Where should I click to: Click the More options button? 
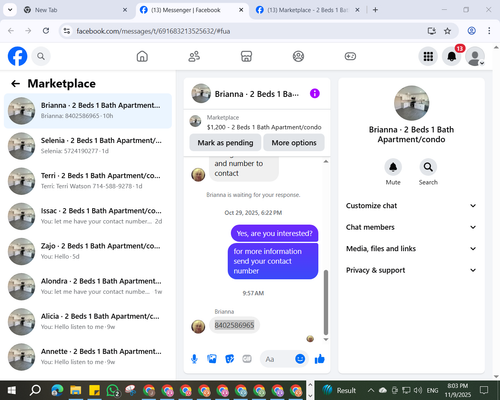294,143
